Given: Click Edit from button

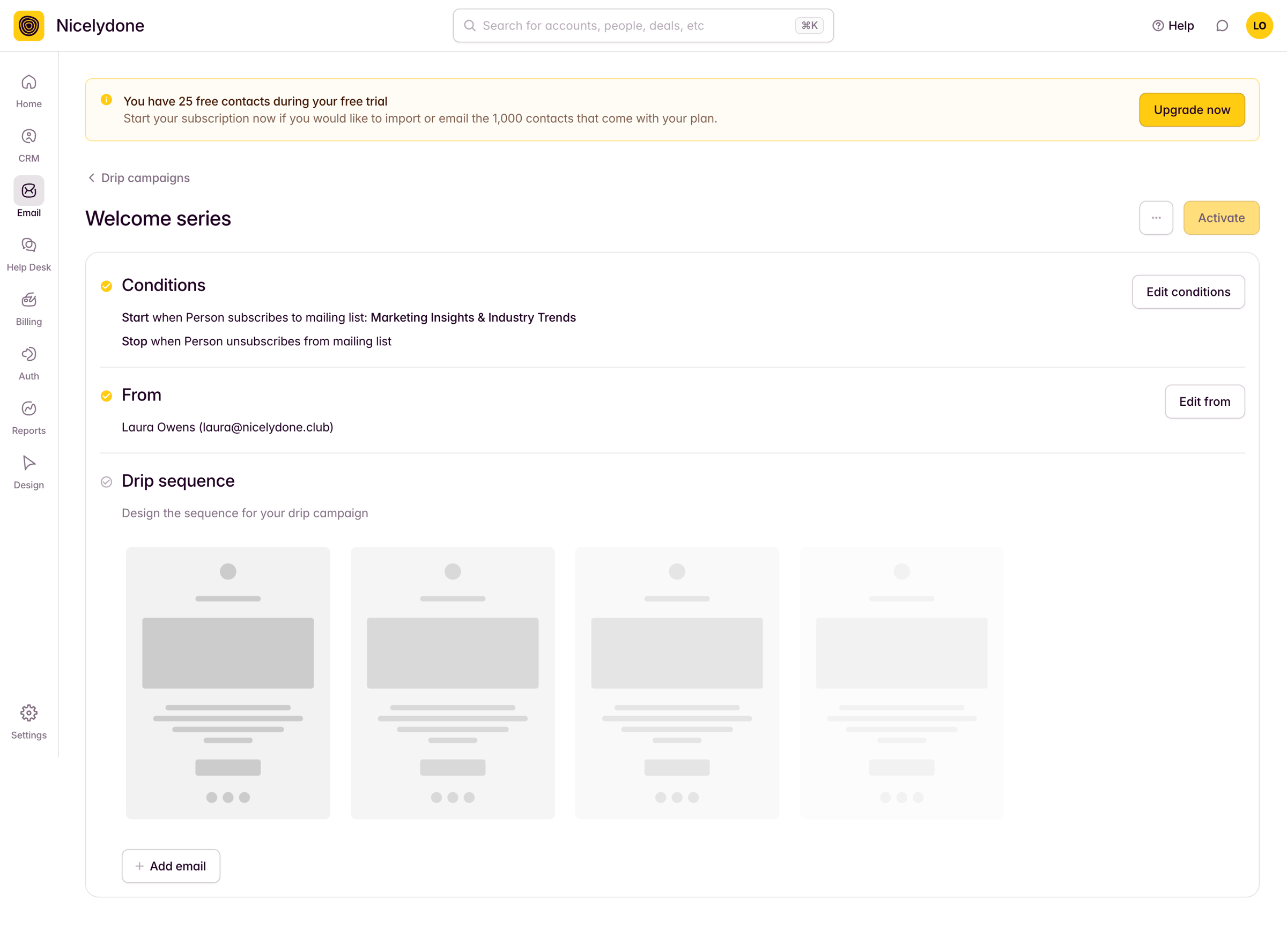Looking at the screenshot, I should pyautogui.click(x=1204, y=401).
